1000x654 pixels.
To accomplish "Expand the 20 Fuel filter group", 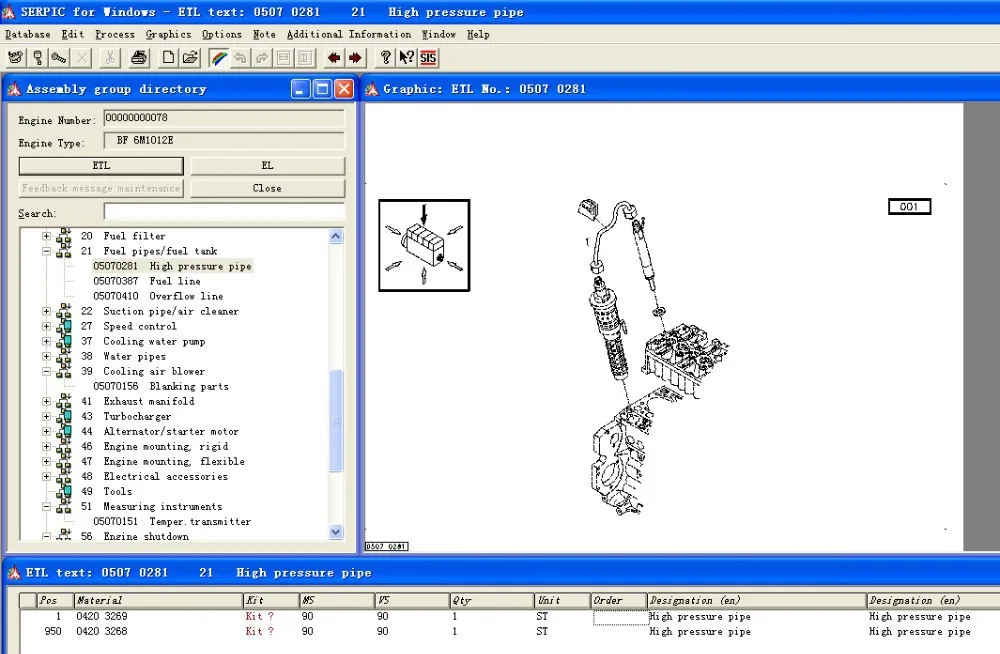I will 46,236.
